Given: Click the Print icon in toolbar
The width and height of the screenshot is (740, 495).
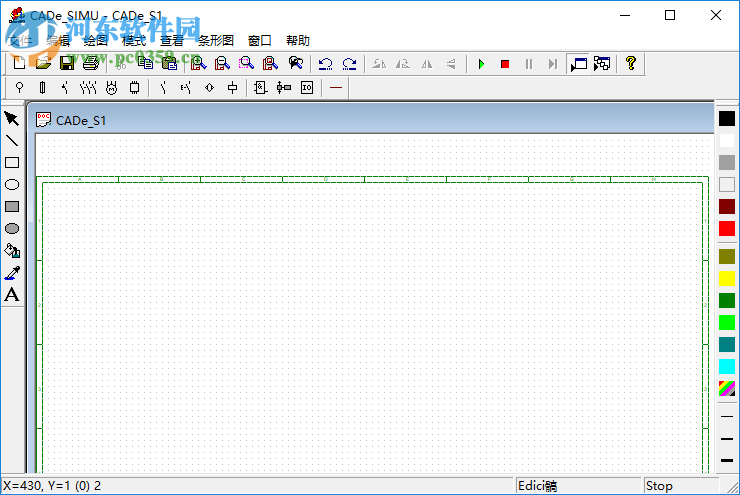Looking at the screenshot, I should tap(90, 64).
